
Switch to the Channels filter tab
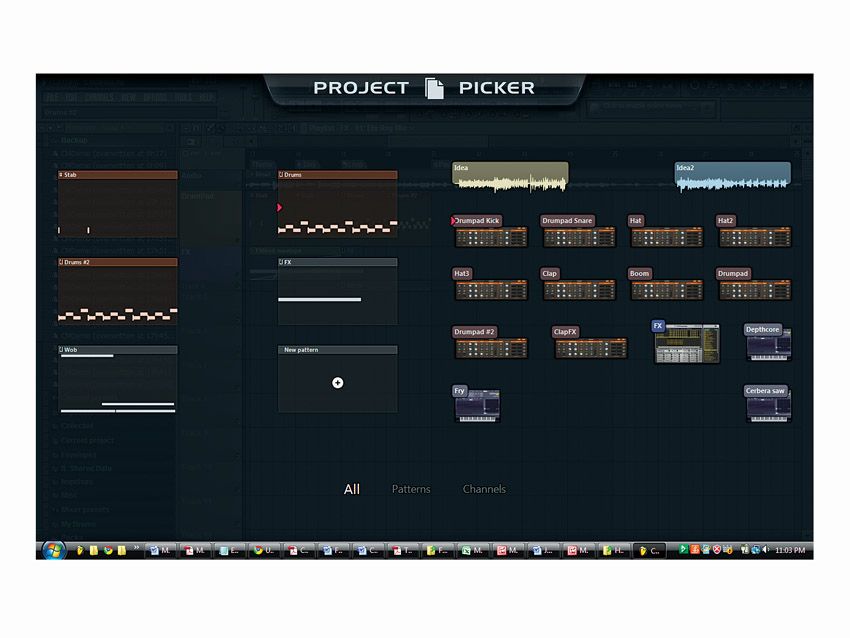pos(484,489)
